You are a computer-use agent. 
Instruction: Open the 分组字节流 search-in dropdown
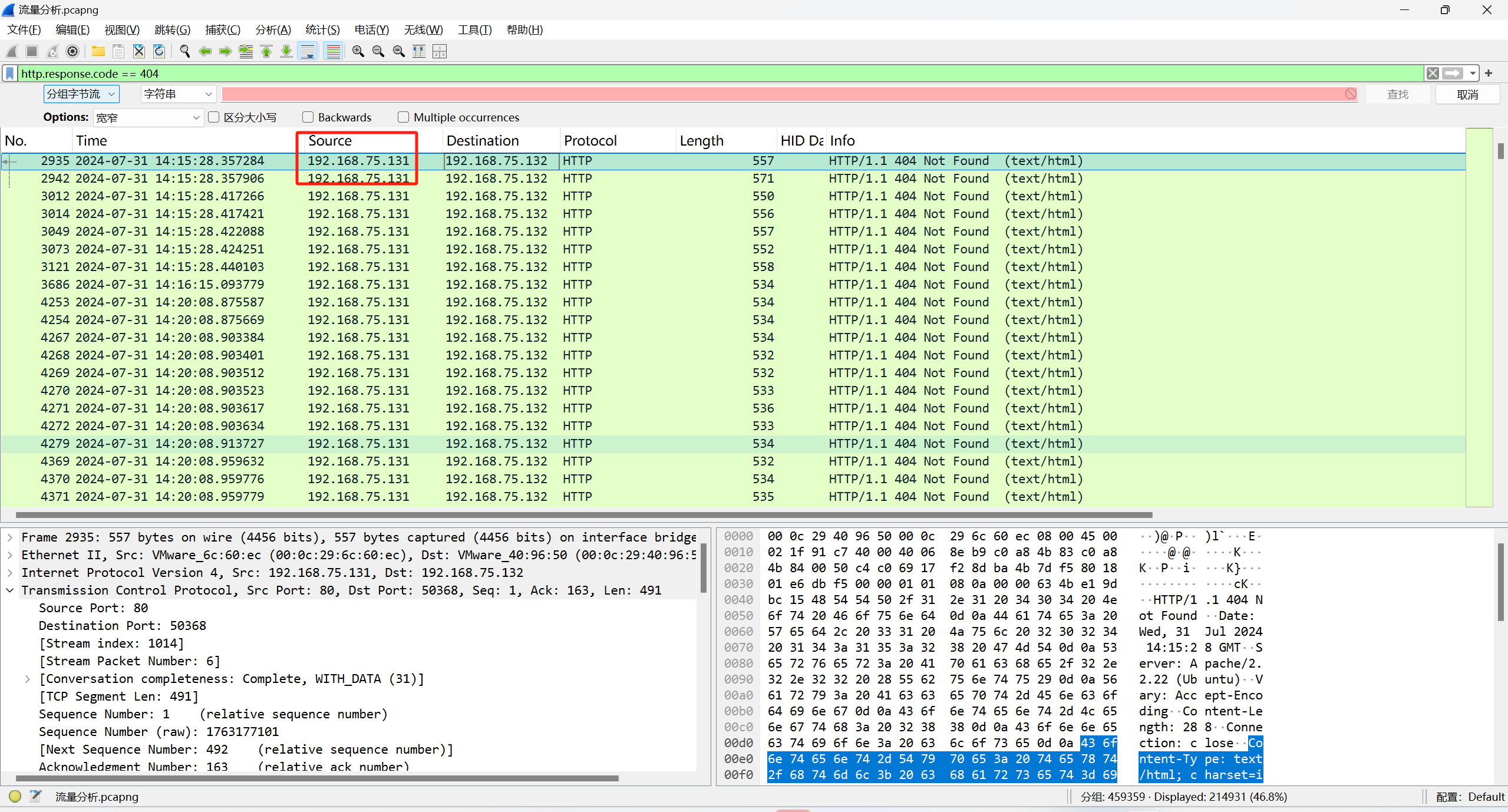tap(81, 94)
